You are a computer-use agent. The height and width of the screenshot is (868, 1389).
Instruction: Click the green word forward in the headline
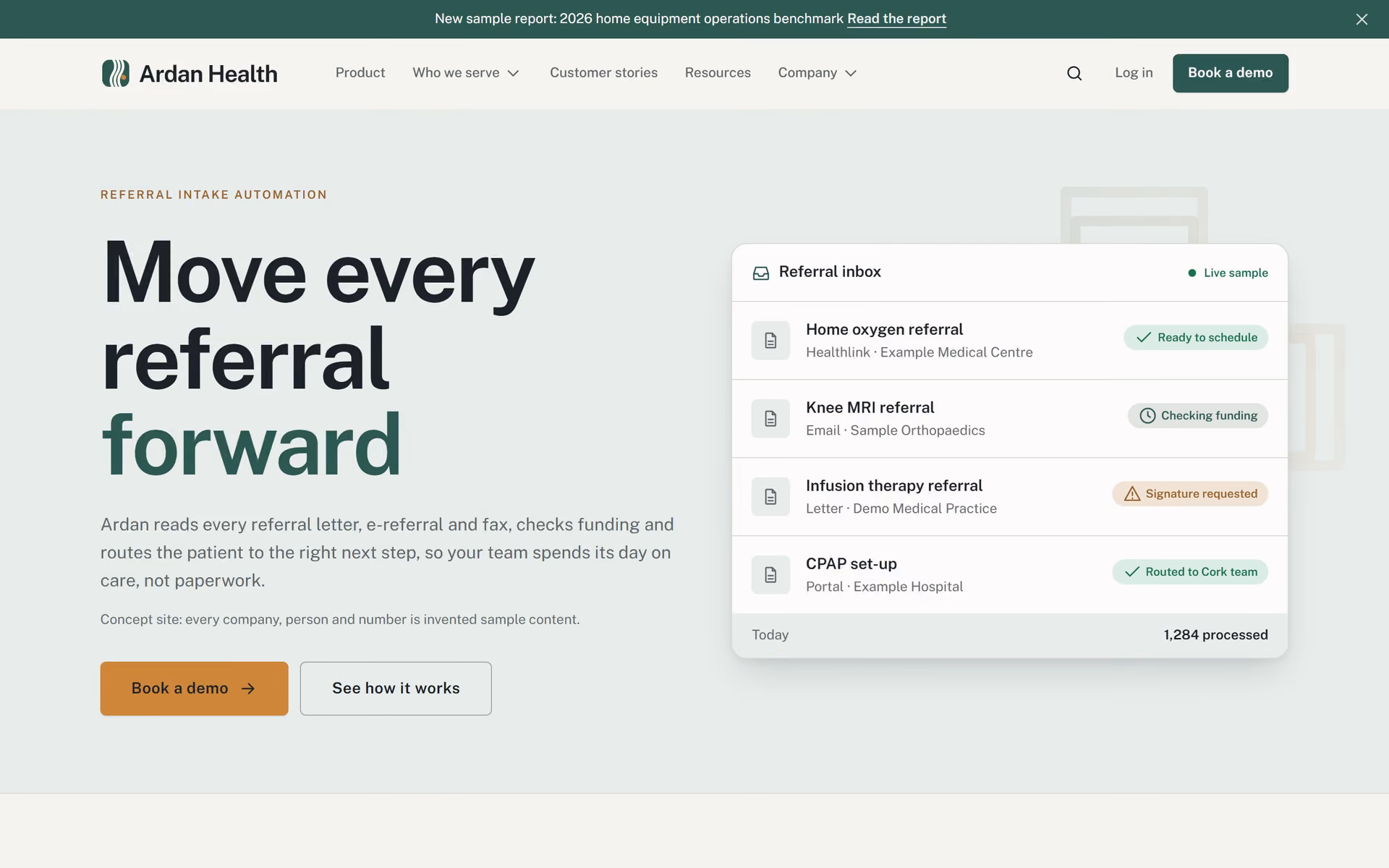tap(251, 444)
